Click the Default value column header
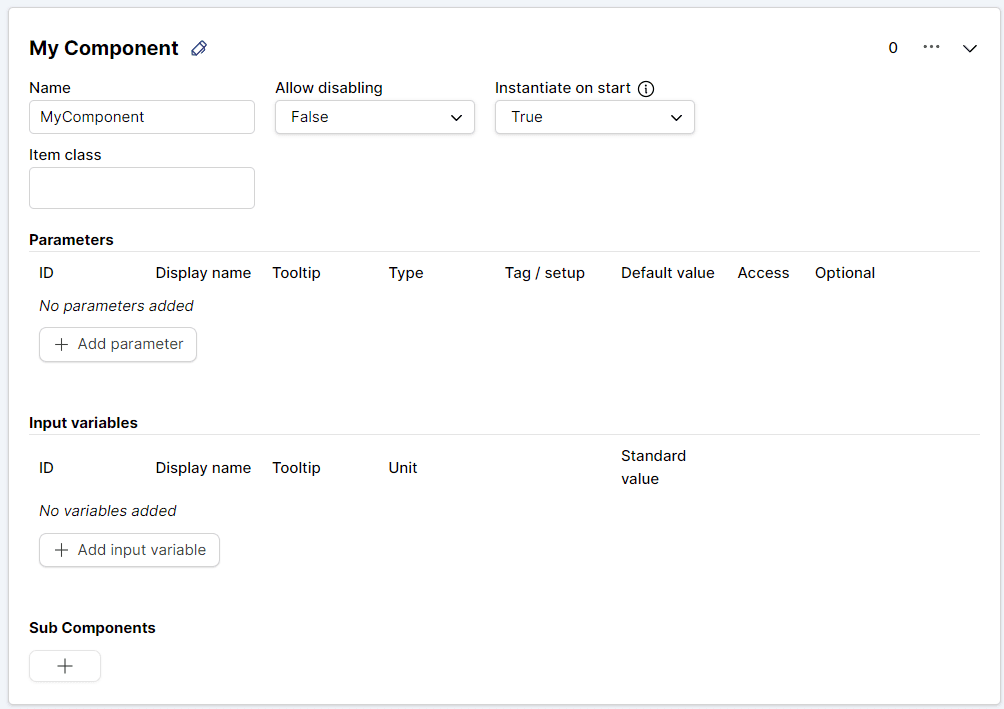This screenshot has height=709, width=1004. pos(667,273)
